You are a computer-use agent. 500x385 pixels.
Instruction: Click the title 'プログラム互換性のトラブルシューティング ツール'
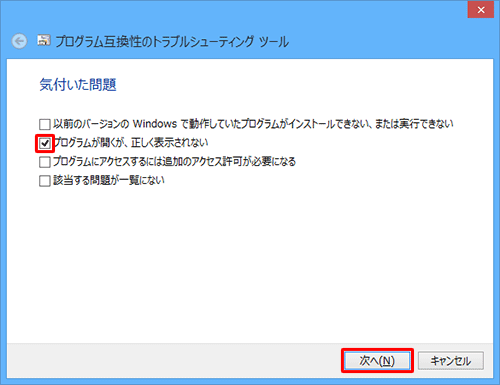[x=172, y=42]
